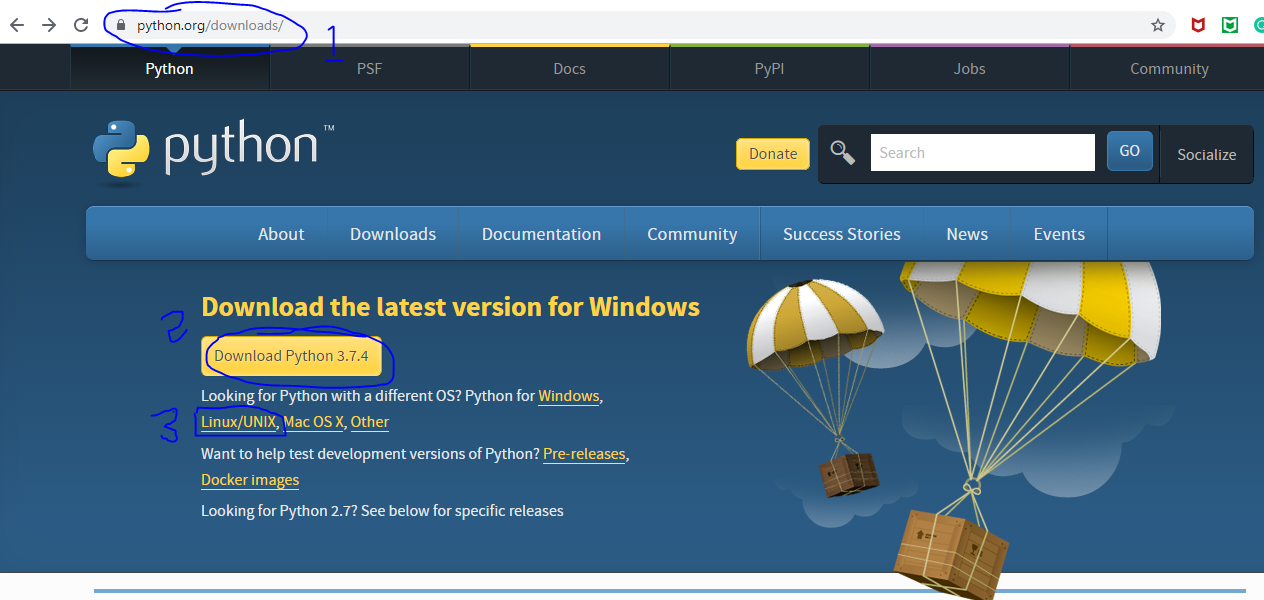Reload the page with the refresh icon
The width and height of the screenshot is (1264, 600).
(82, 25)
